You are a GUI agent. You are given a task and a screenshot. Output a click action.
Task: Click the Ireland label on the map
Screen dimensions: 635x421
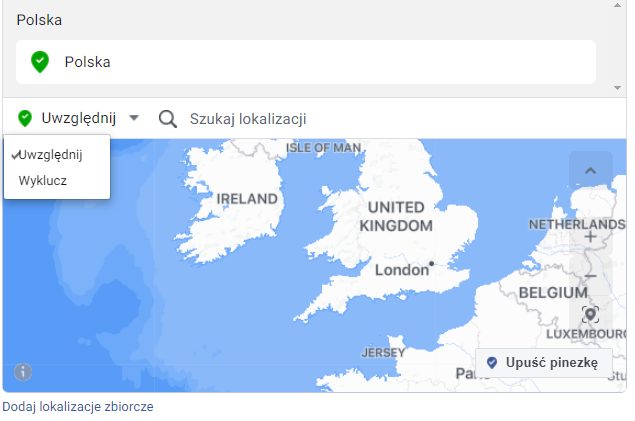pyautogui.click(x=247, y=199)
